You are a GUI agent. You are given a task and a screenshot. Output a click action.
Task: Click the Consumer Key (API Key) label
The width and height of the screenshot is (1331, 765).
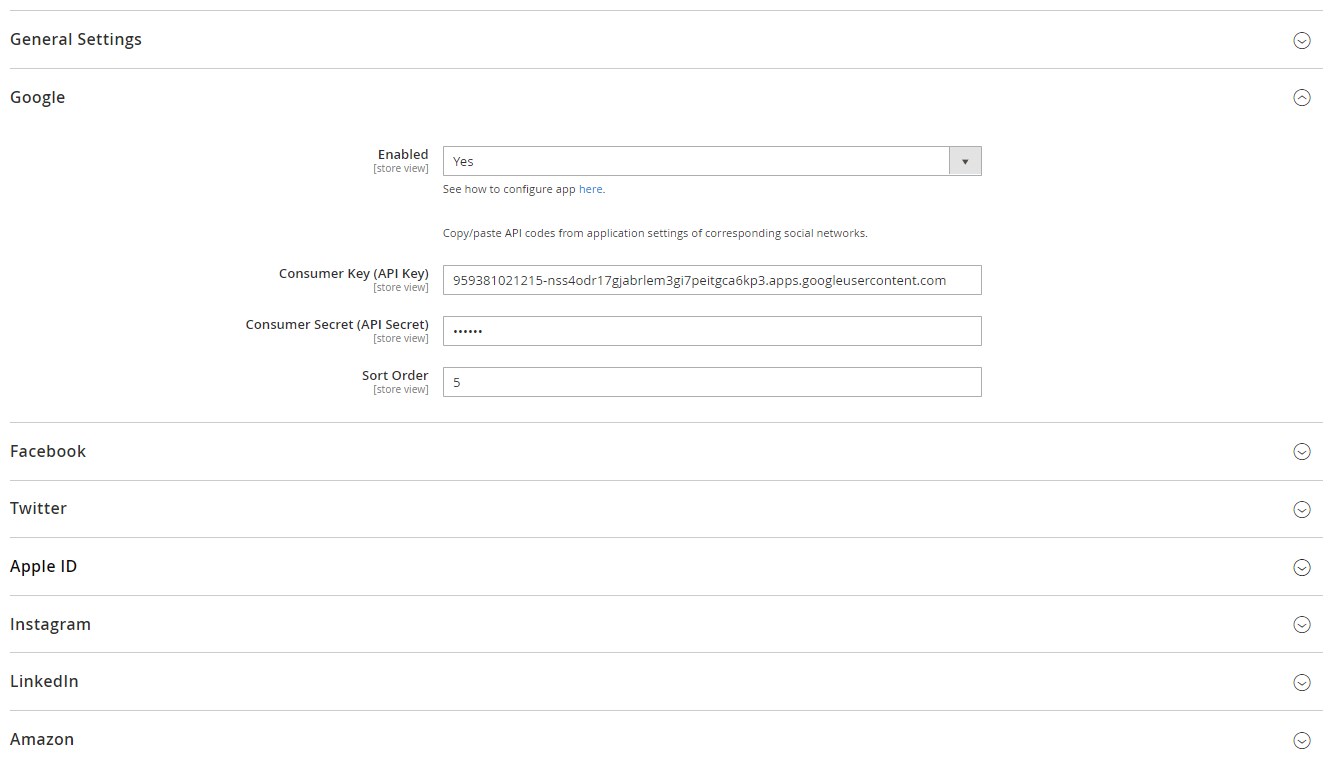pyautogui.click(x=354, y=273)
